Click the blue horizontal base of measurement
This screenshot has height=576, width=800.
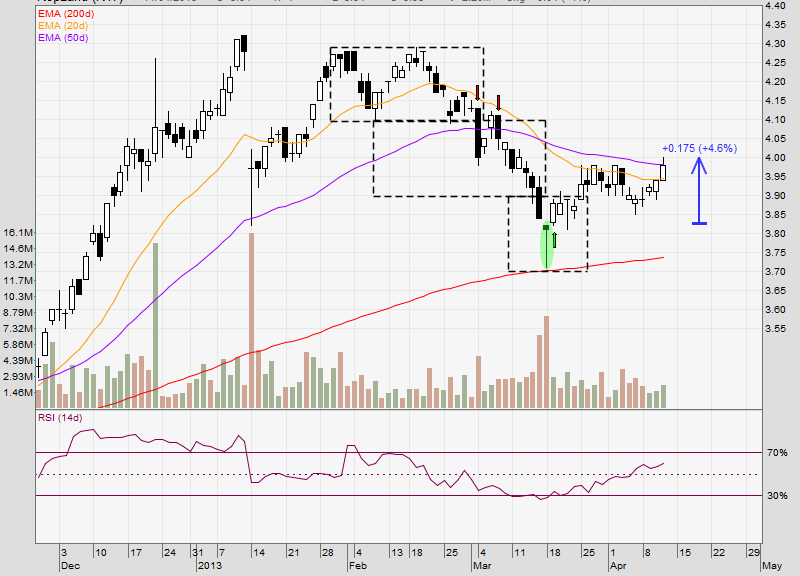[700, 223]
